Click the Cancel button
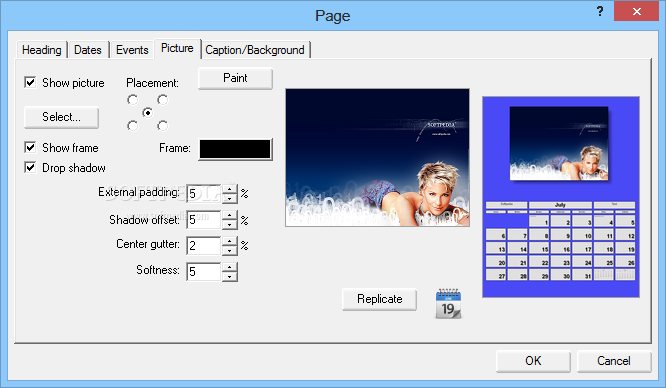 614,361
